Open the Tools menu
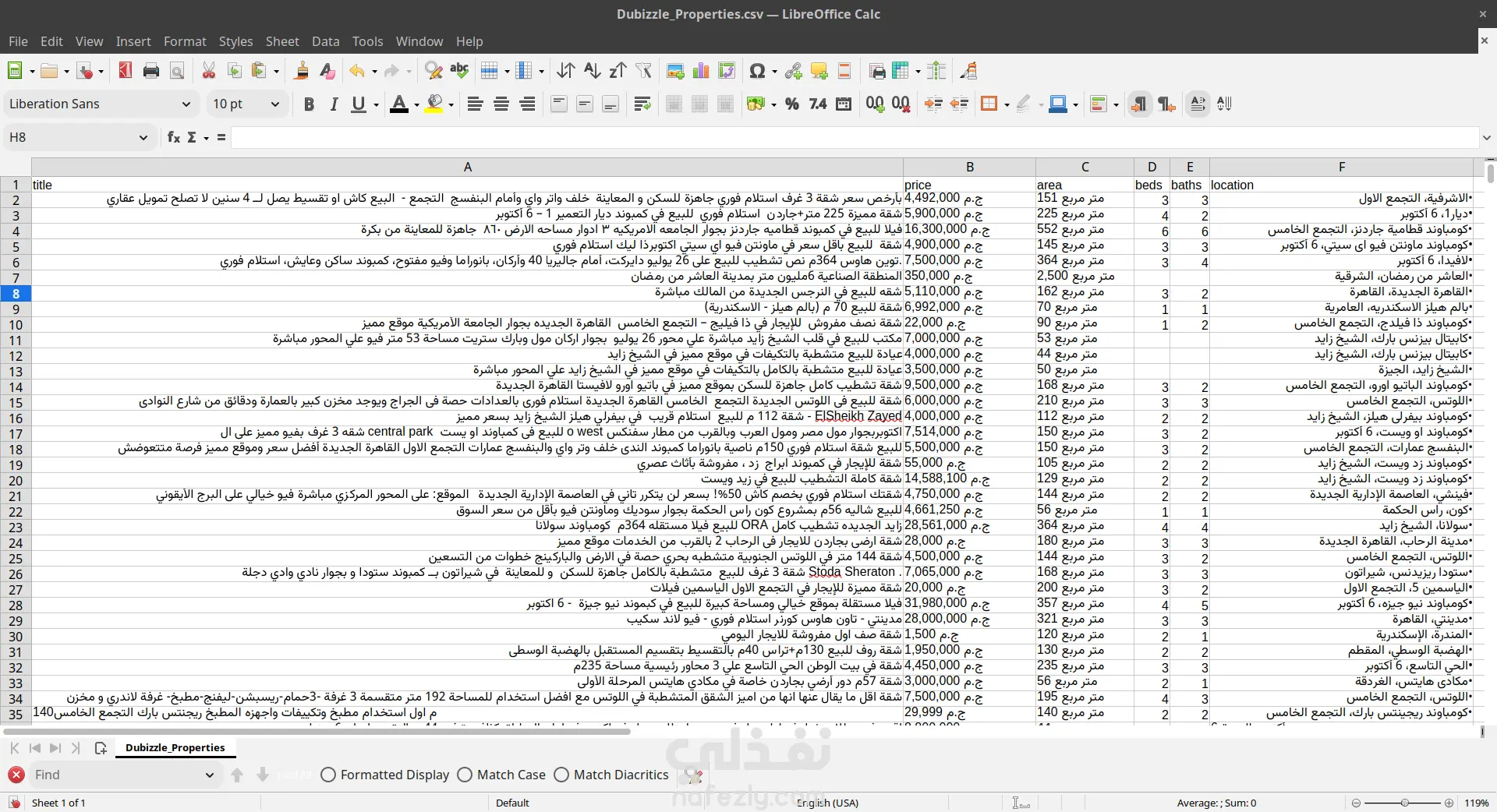 pos(367,41)
